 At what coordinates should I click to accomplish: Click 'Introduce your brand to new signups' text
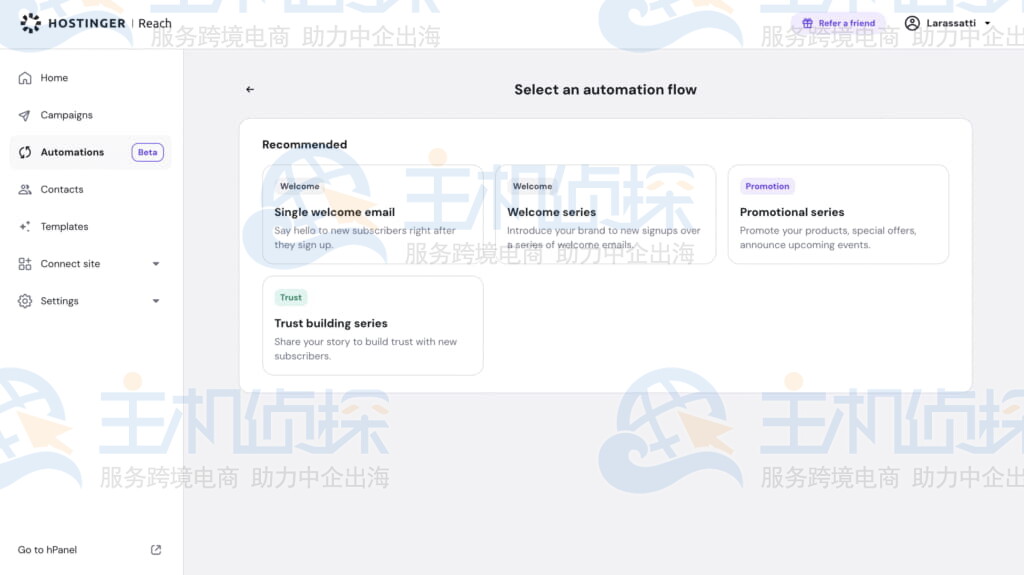coord(603,237)
